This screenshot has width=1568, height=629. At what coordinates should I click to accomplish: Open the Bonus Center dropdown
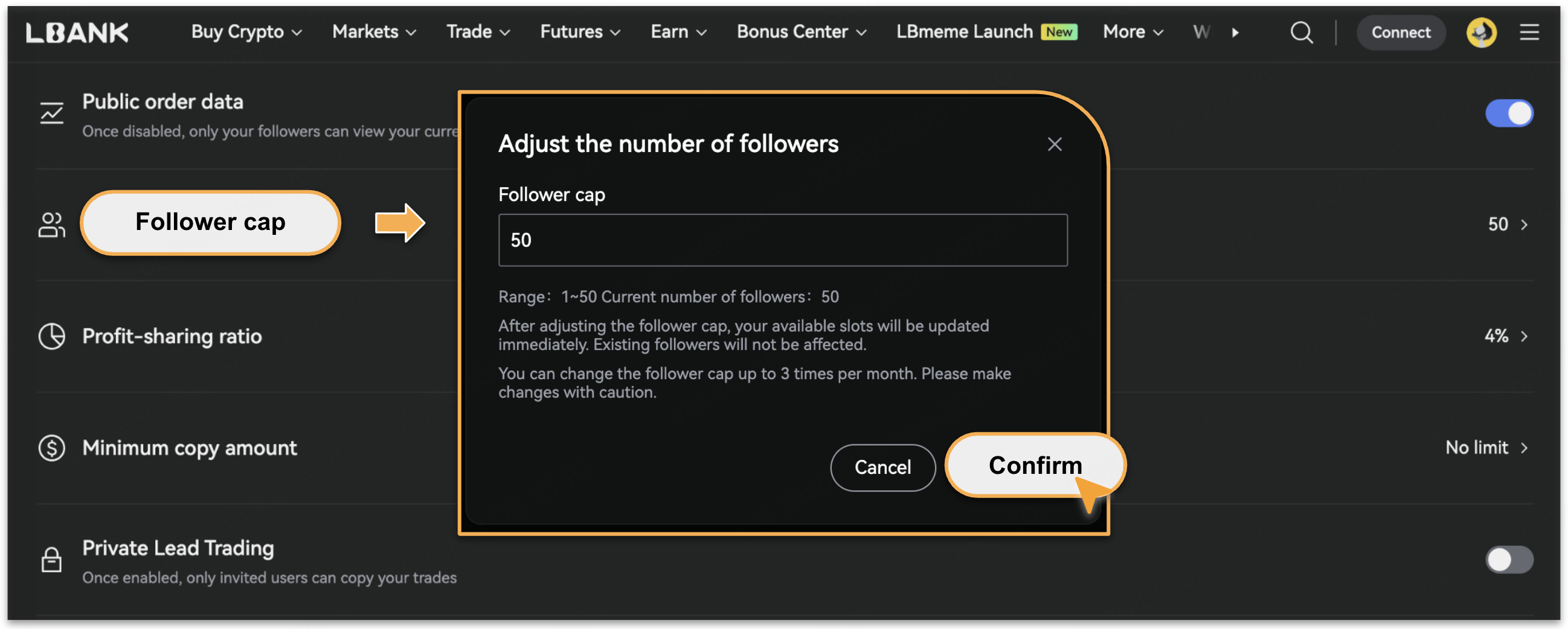coord(801,32)
